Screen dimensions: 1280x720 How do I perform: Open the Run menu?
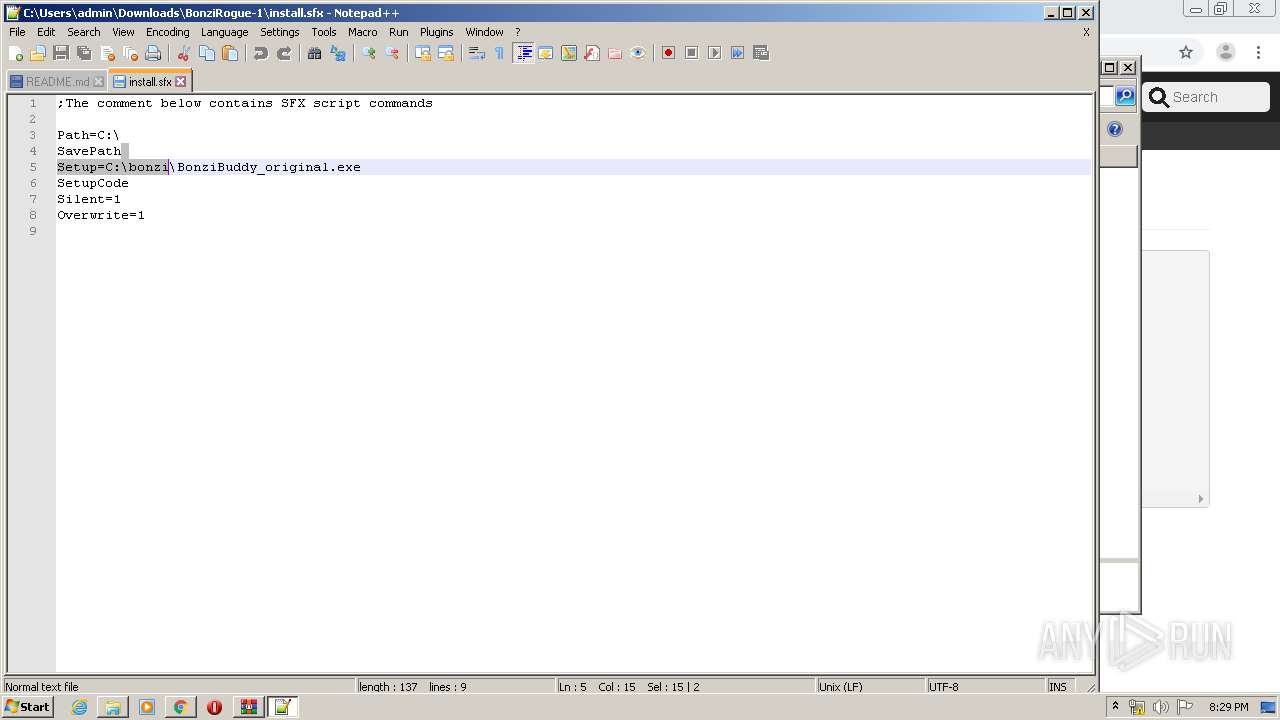(399, 32)
